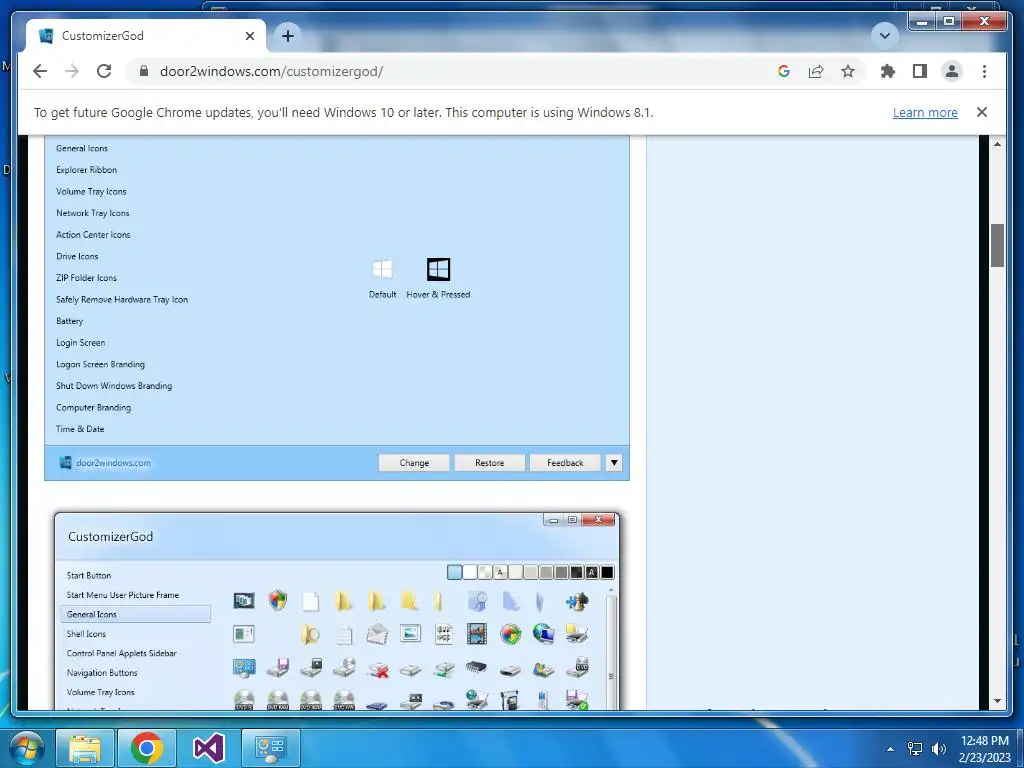This screenshot has height=768, width=1024.
Task: Click the drive with Windows logo icon
Action: tap(543, 669)
